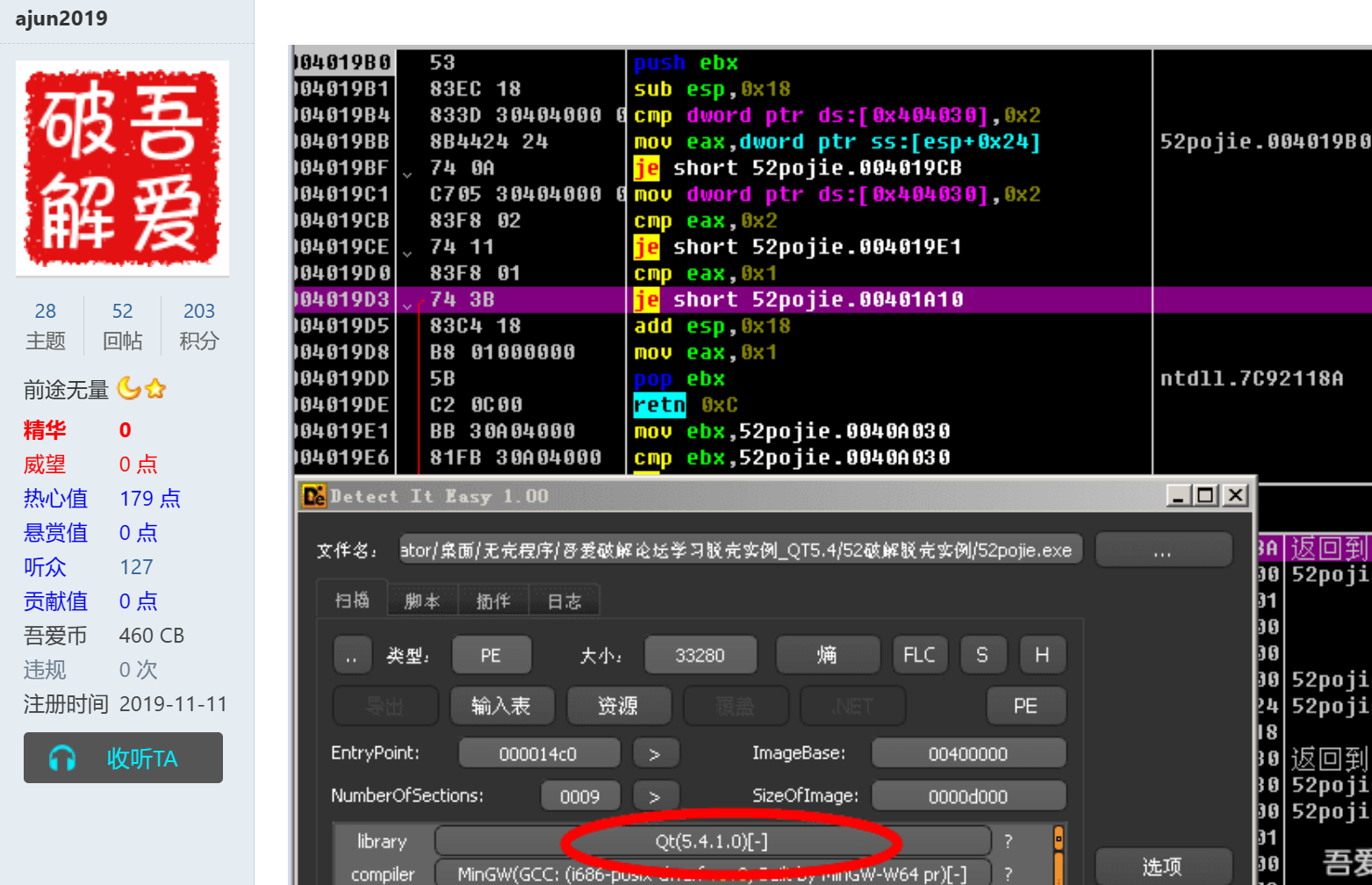1372x885 pixels.
Task: Click the star rank icon beside 前途无量
Action: (x=155, y=388)
